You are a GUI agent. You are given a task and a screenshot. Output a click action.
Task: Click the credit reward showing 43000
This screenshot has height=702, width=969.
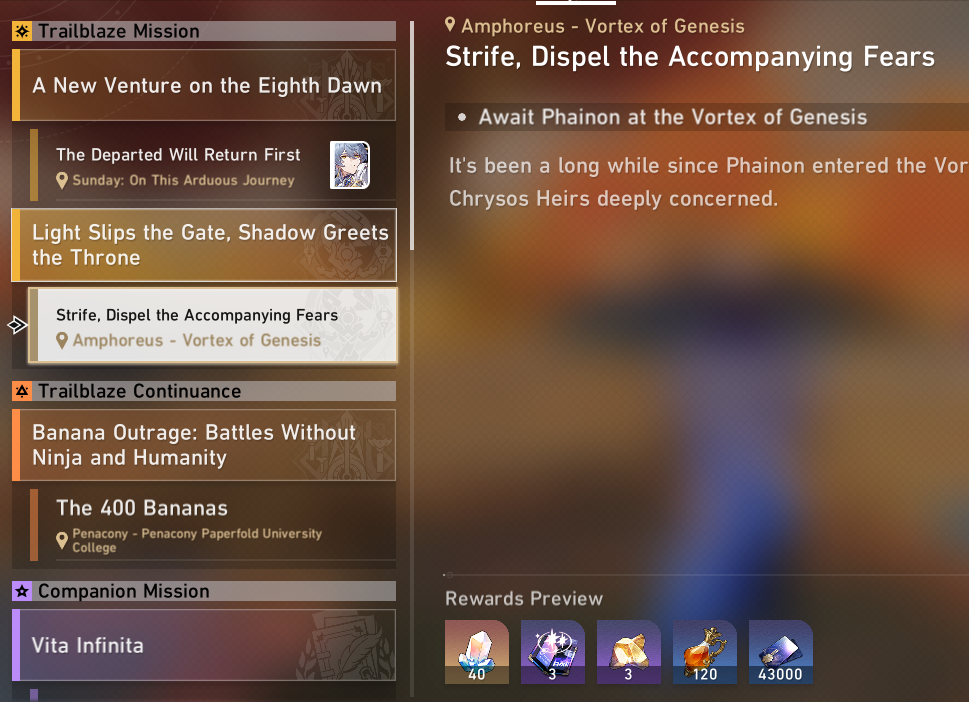[781, 652]
